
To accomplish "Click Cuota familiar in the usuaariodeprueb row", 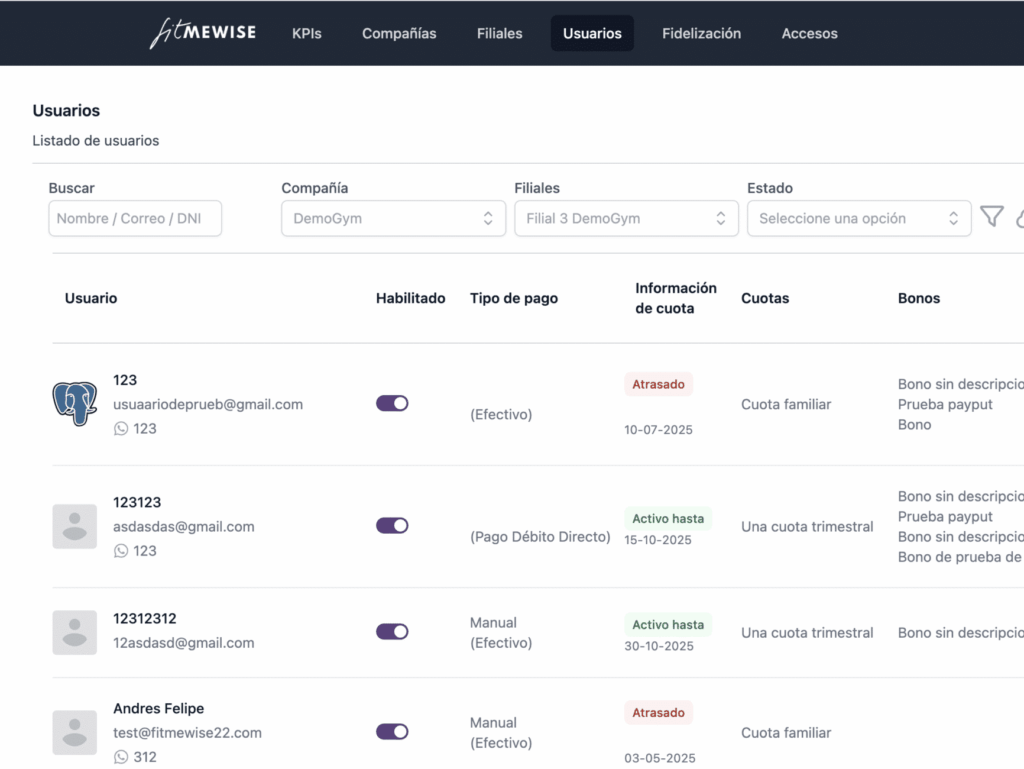I will click(786, 404).
